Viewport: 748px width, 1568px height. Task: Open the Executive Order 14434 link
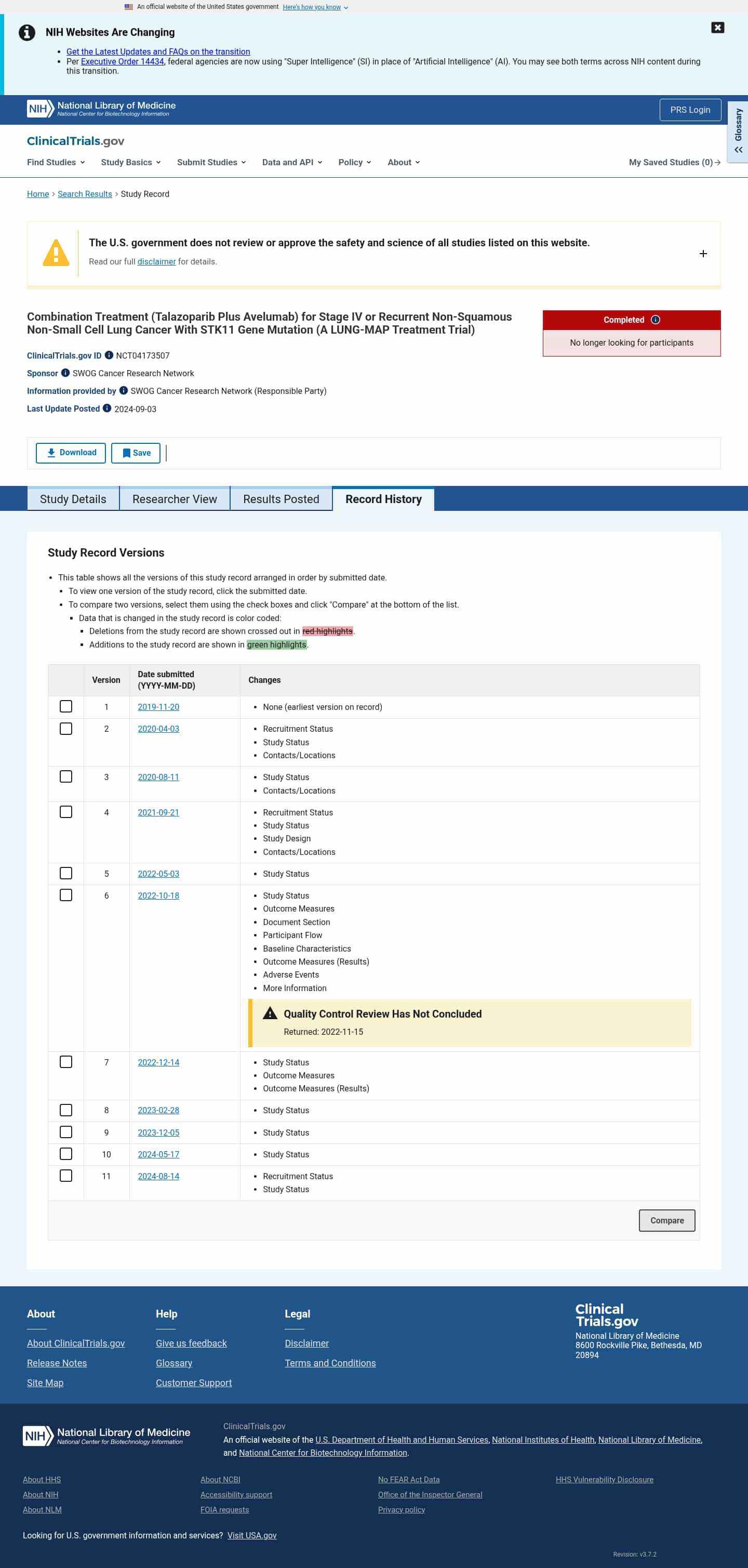122,61
